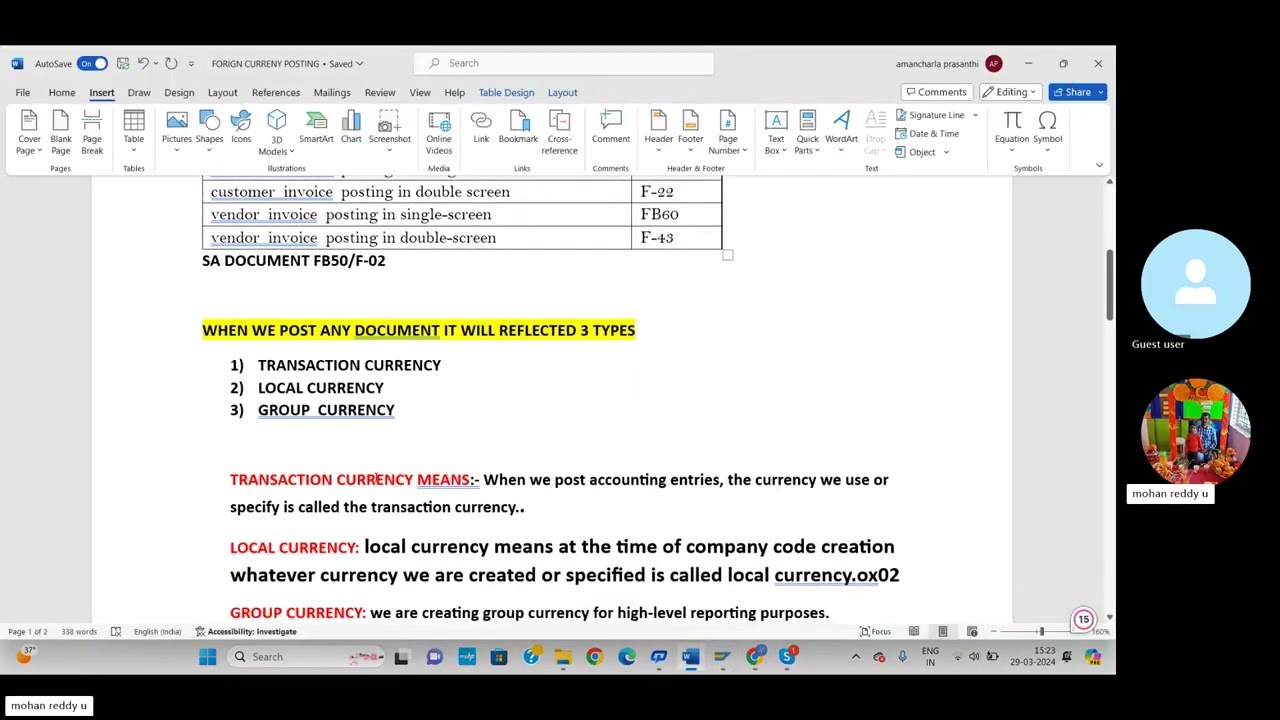Open the Editing mode dropdown
The image size is (1280, 720).
click(x=1012, y=92)
